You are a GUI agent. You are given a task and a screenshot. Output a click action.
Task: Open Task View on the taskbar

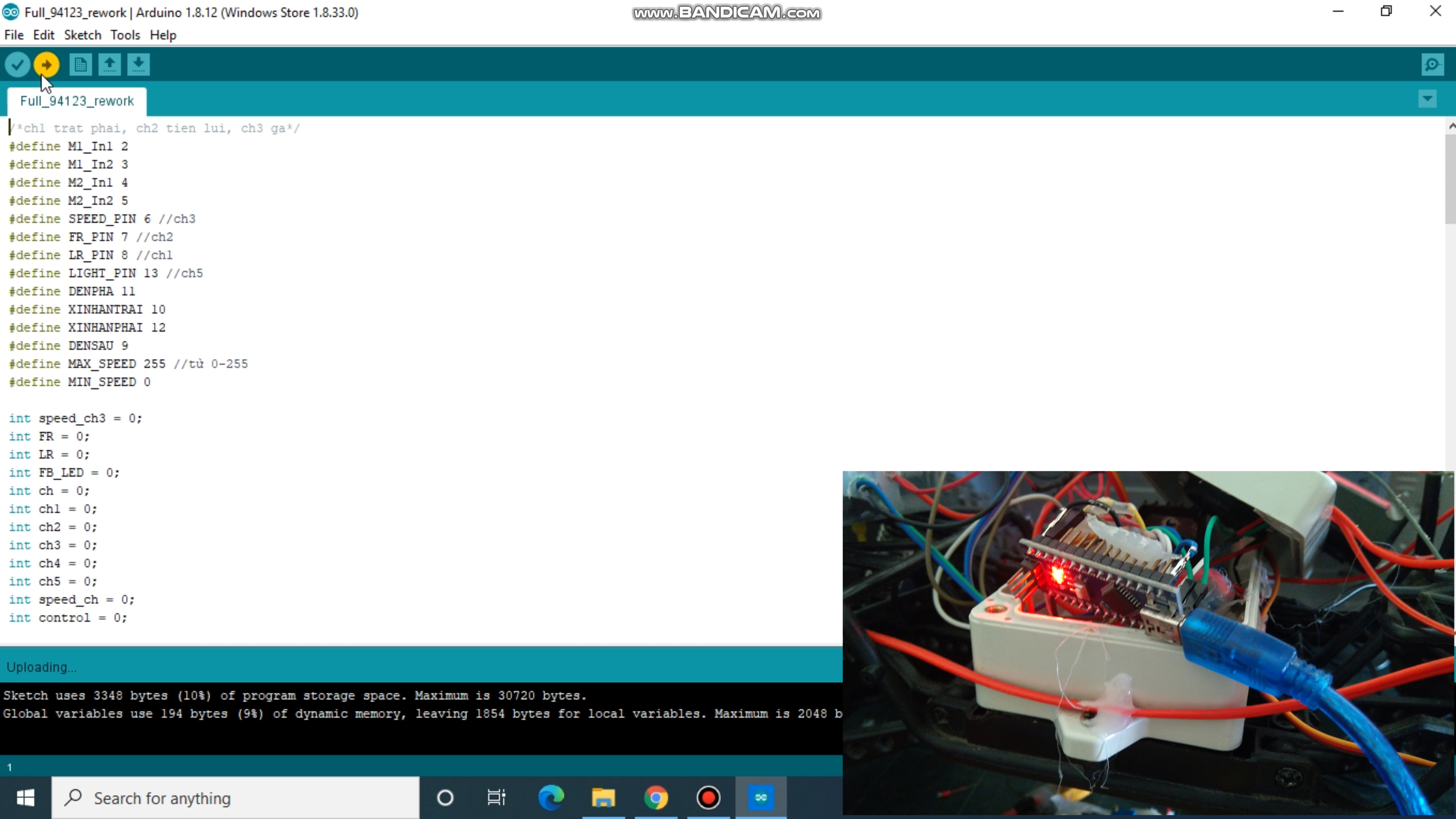(496, 797)
